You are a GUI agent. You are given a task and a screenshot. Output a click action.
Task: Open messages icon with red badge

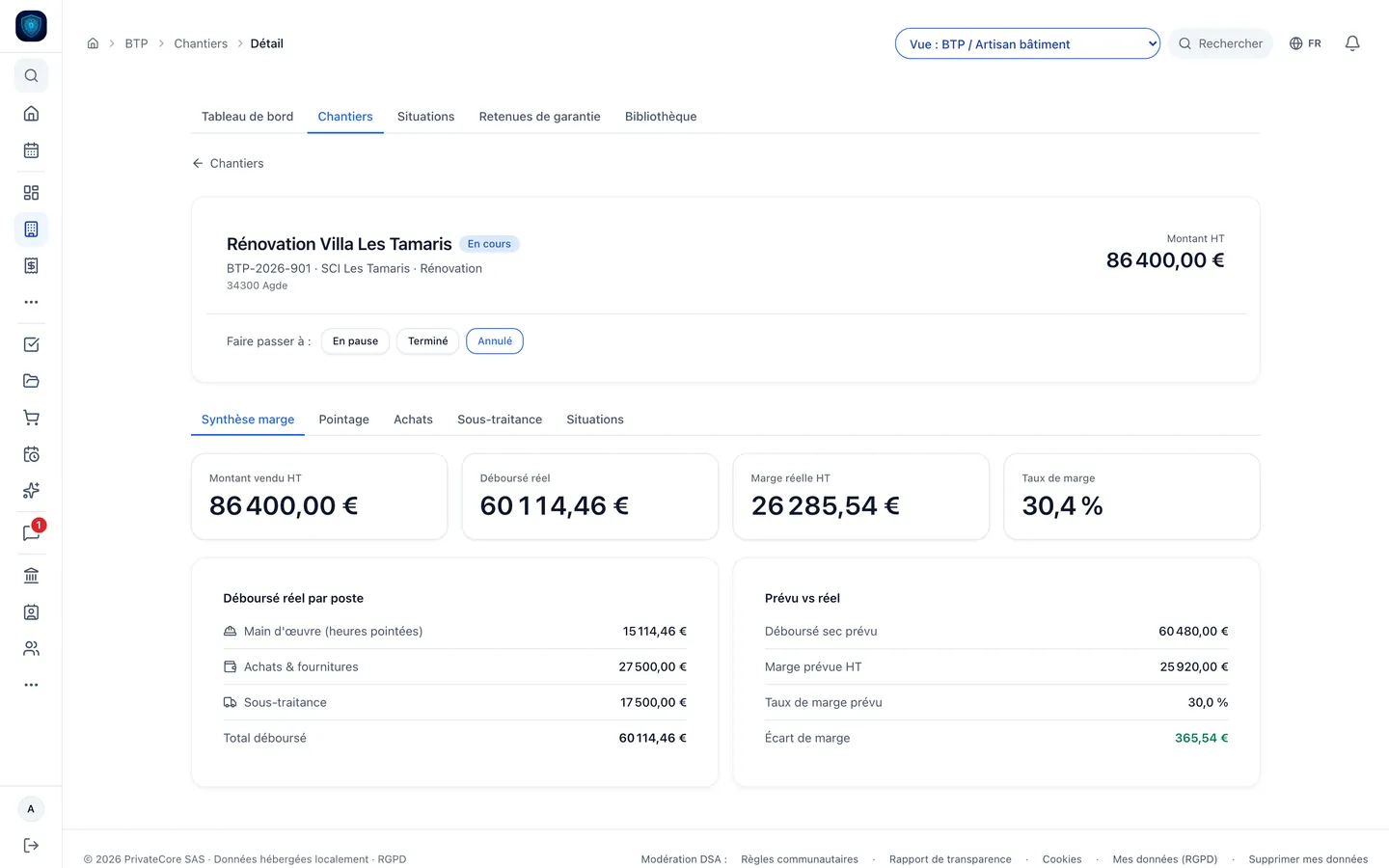coord(31,533)
